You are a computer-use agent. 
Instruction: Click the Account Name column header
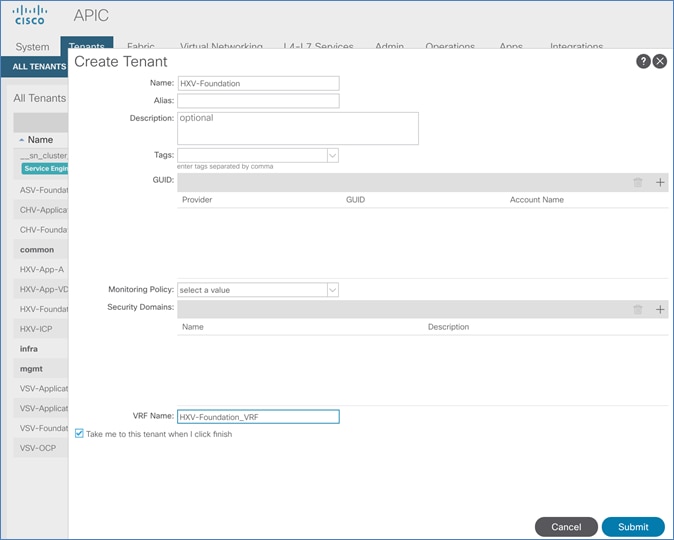click(536, 199)
